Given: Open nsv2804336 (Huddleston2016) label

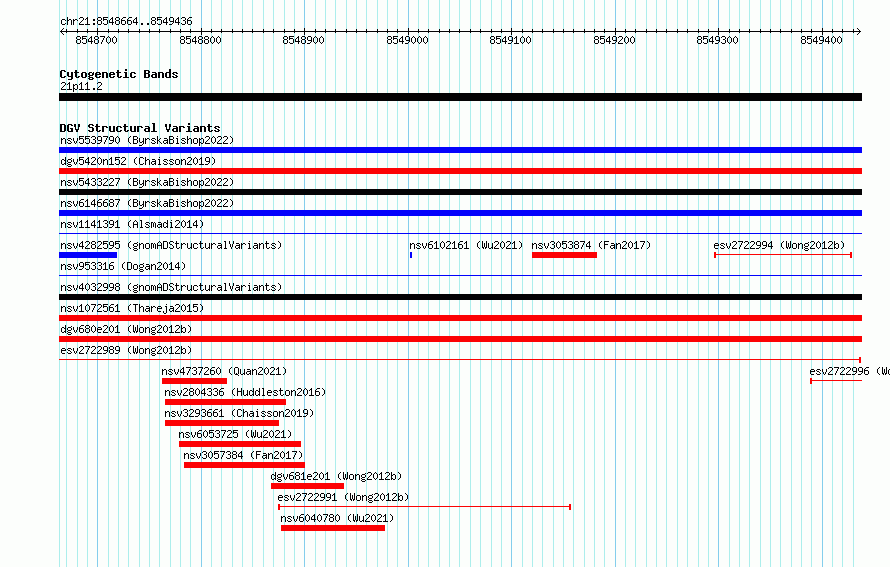Looking at the screenshot, I should click(245, 392).
